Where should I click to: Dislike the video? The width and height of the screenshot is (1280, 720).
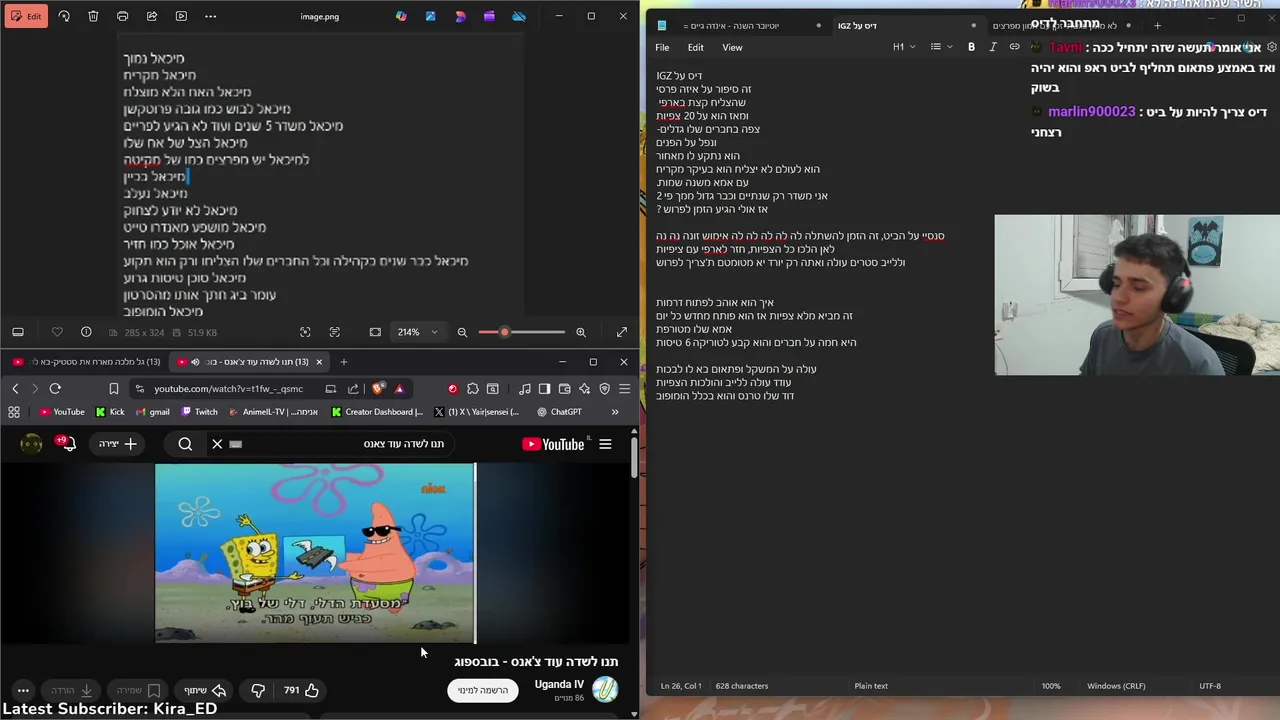258,690
